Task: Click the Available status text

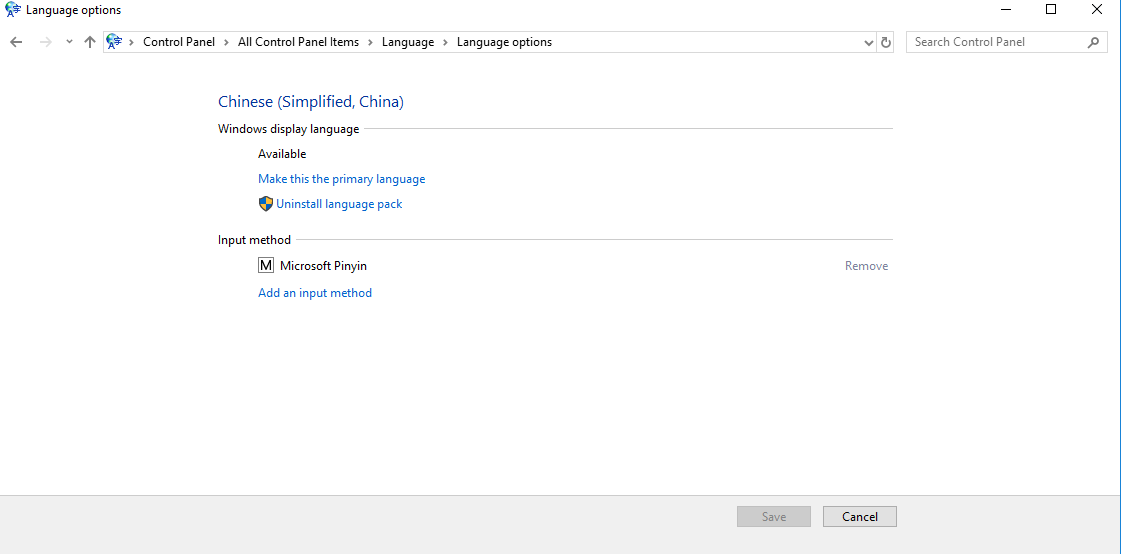Action: pos(282,154)
